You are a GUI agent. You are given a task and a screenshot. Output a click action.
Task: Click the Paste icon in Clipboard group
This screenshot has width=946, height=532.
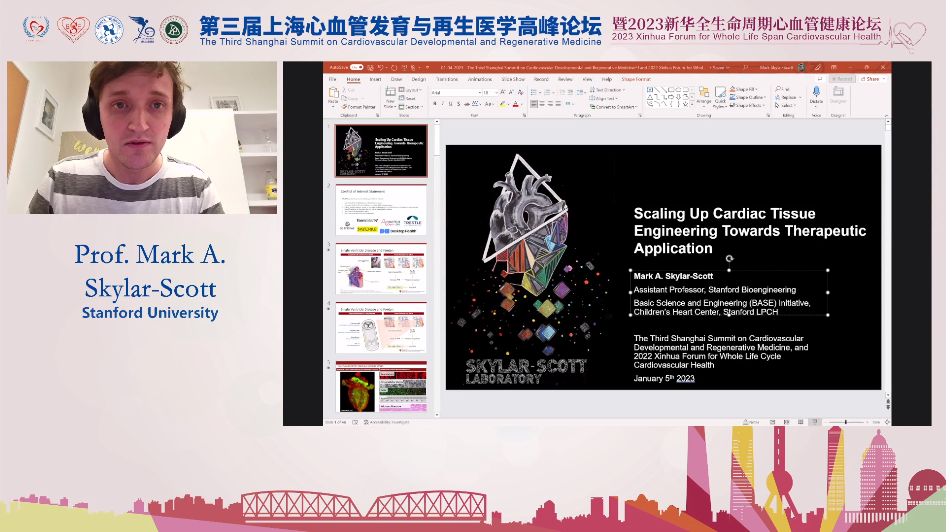(x=333, y=94)
